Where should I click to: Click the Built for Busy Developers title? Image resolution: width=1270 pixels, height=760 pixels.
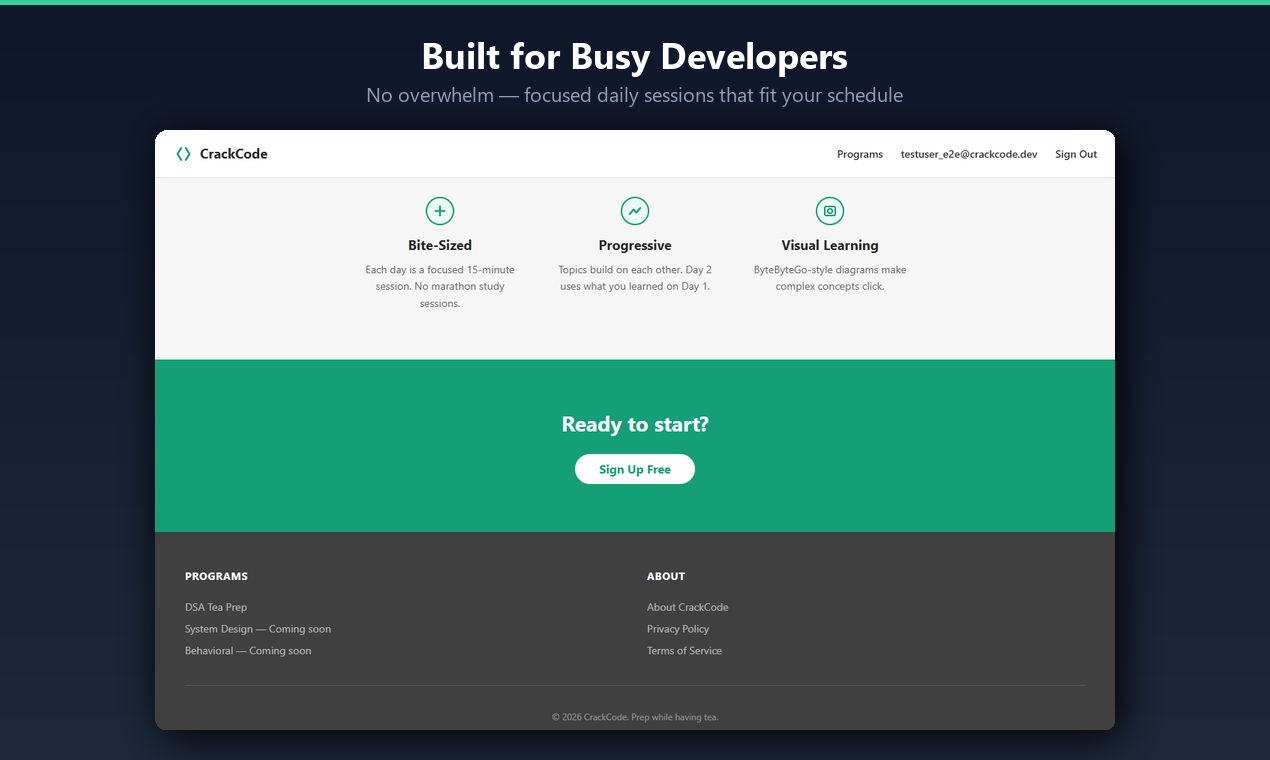[635, 56]
